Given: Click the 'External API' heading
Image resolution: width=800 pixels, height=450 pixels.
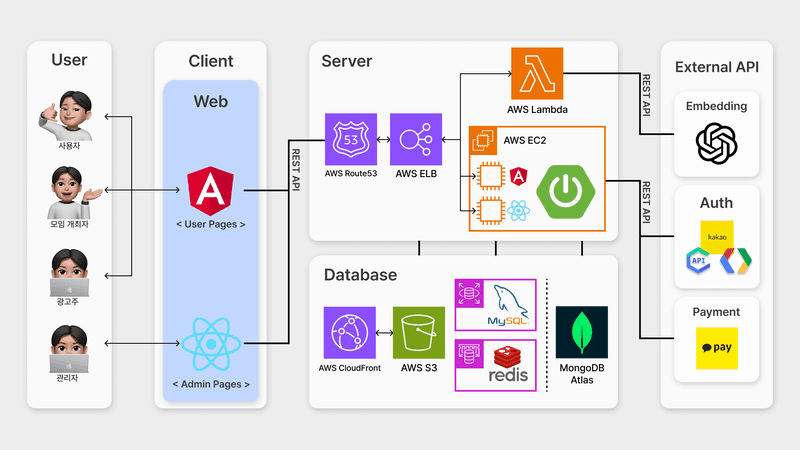Looking at the screenshot, I should 717,67.
